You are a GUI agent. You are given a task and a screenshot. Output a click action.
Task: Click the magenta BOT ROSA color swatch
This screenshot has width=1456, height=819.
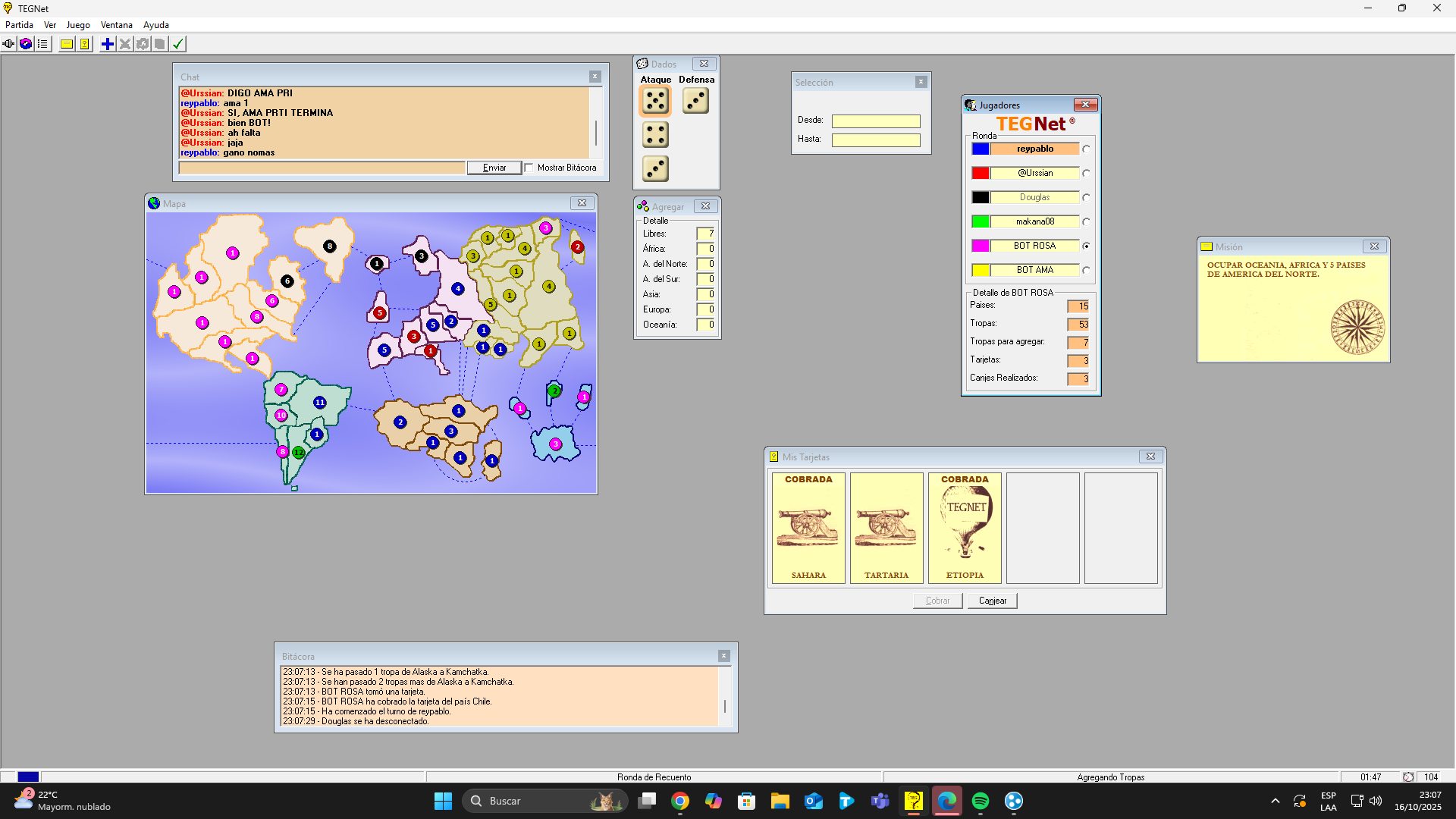tap(980, 246)
